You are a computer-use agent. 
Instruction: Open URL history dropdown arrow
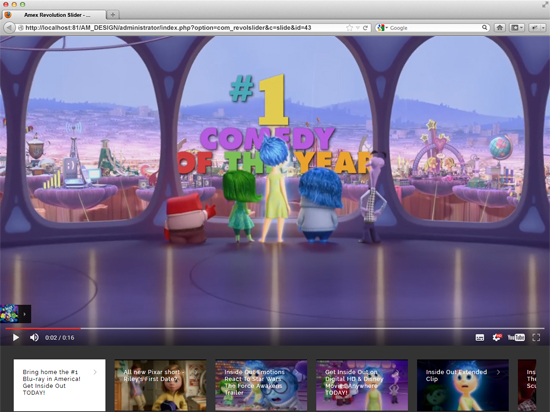[357, 28]
